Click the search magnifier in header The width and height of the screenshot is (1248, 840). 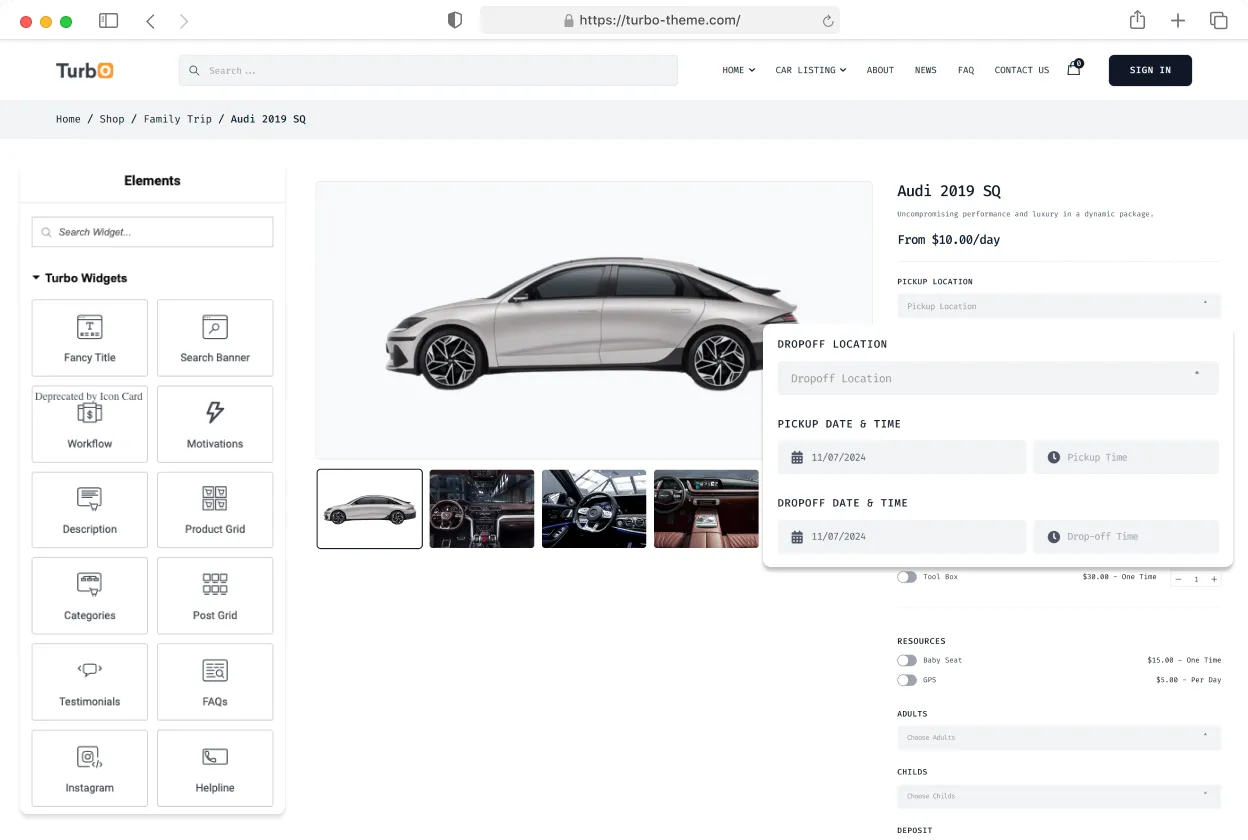[194, 70]
